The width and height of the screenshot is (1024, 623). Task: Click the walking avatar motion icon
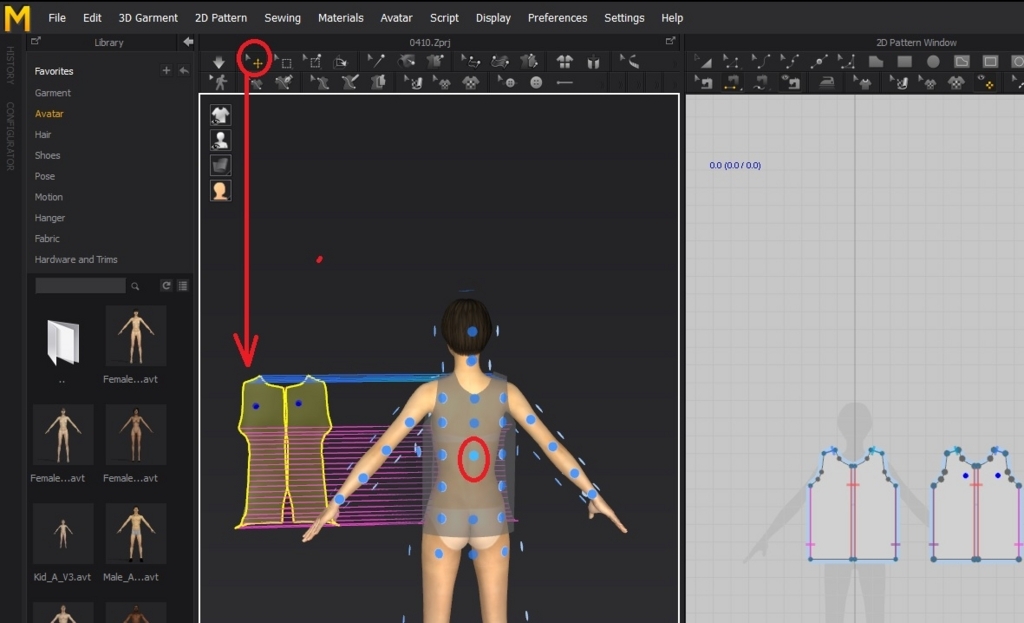(219, 82)
